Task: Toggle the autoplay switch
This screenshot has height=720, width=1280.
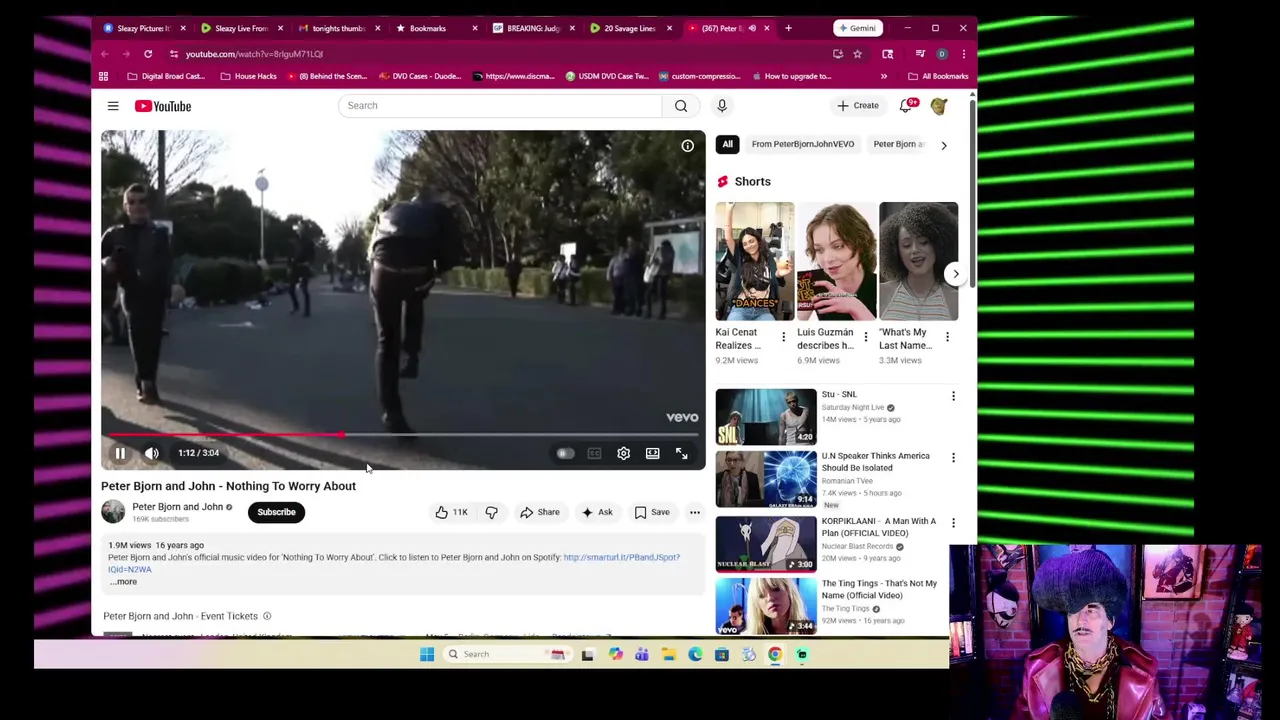Action: [565, 454]
